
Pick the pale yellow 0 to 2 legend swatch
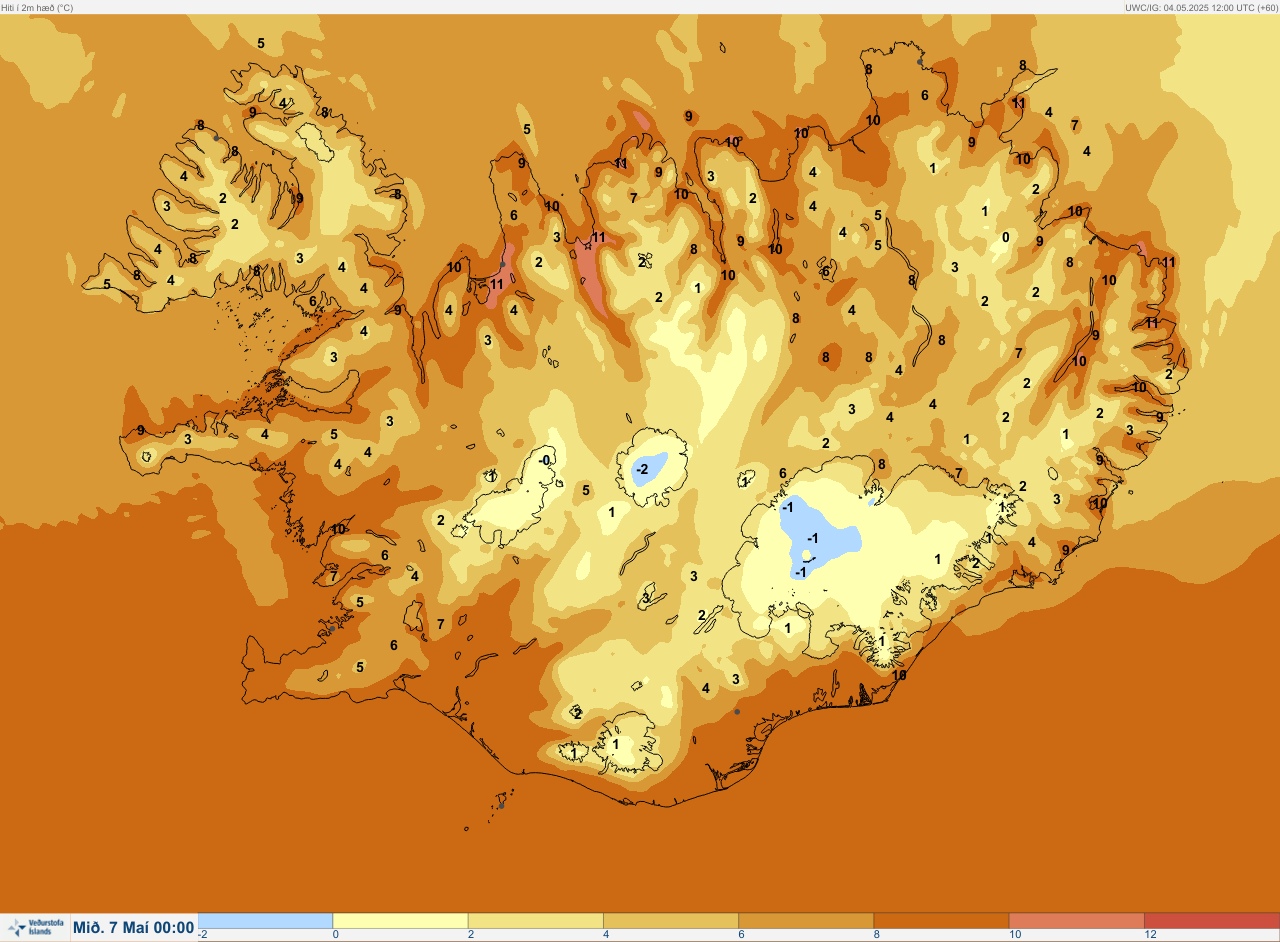400,921
